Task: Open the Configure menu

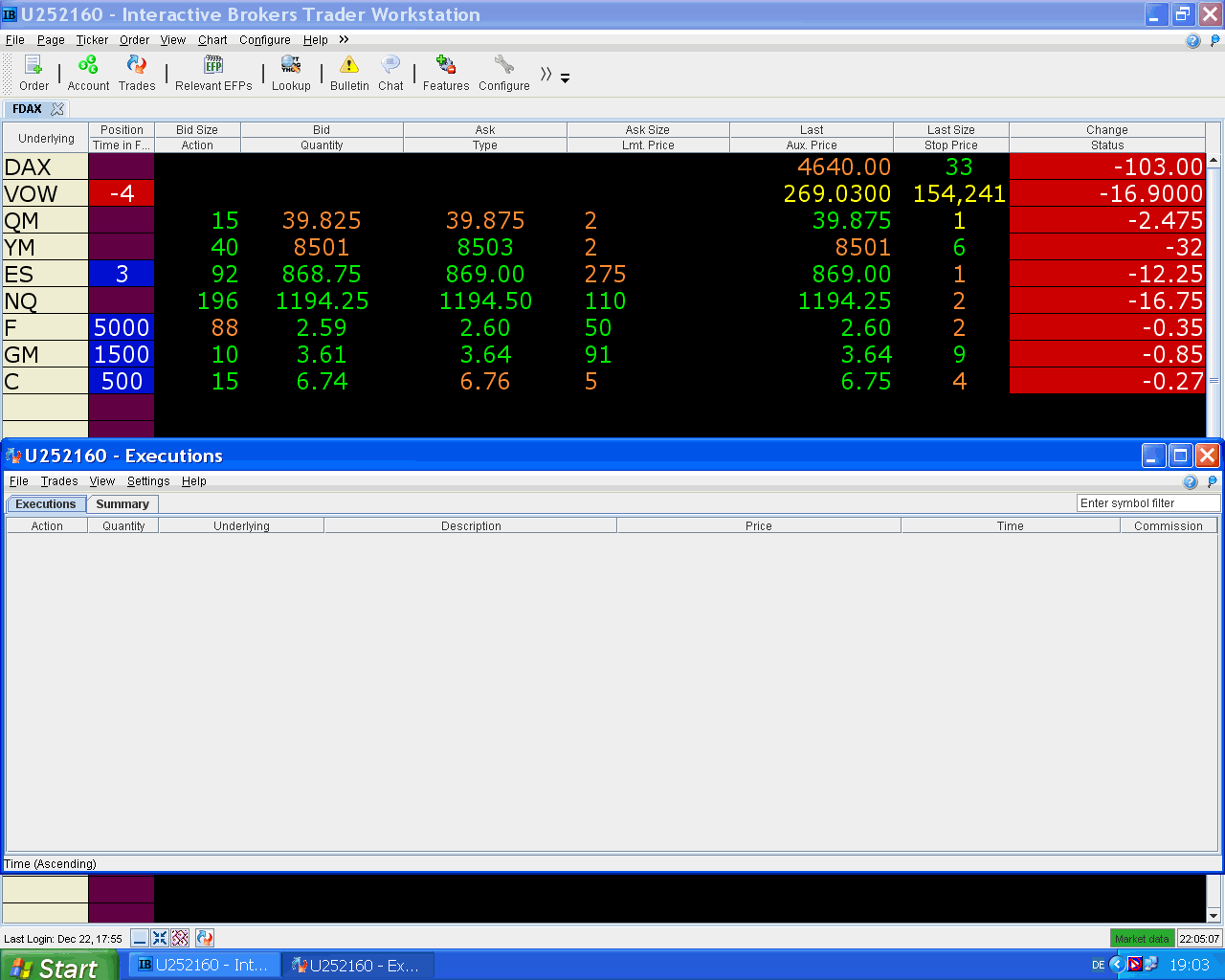Action: click(x=265, y=40)
